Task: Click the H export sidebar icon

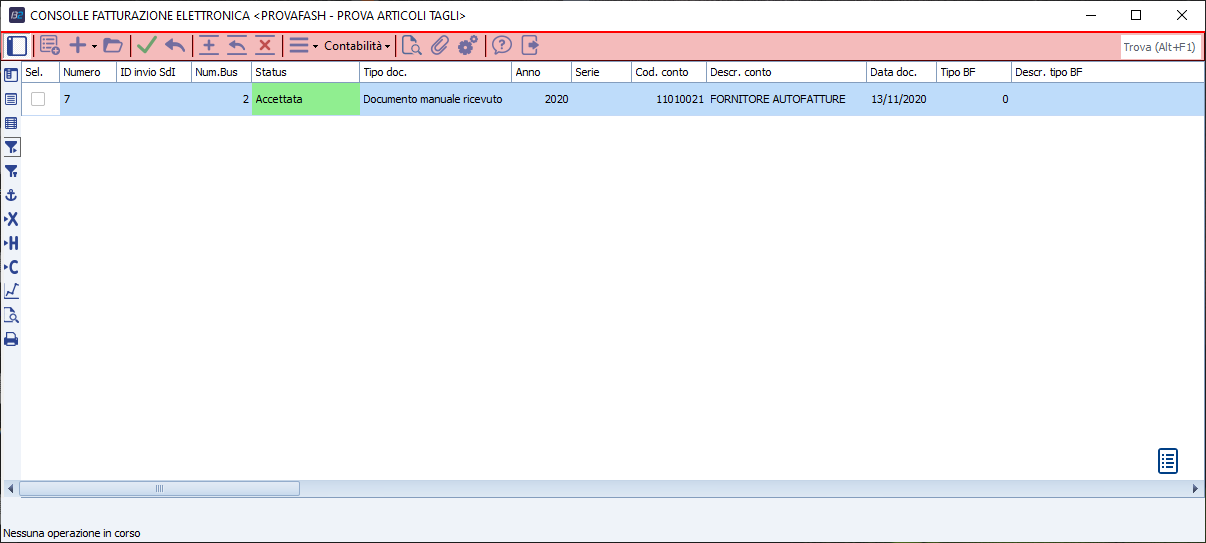Action: pyautogui.click(x=11, y=243)
